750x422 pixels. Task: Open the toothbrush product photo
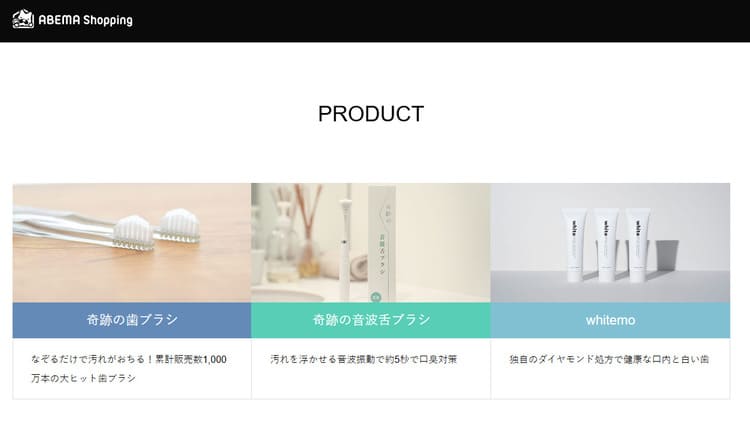pyautogui.click(x=132, y=243)
